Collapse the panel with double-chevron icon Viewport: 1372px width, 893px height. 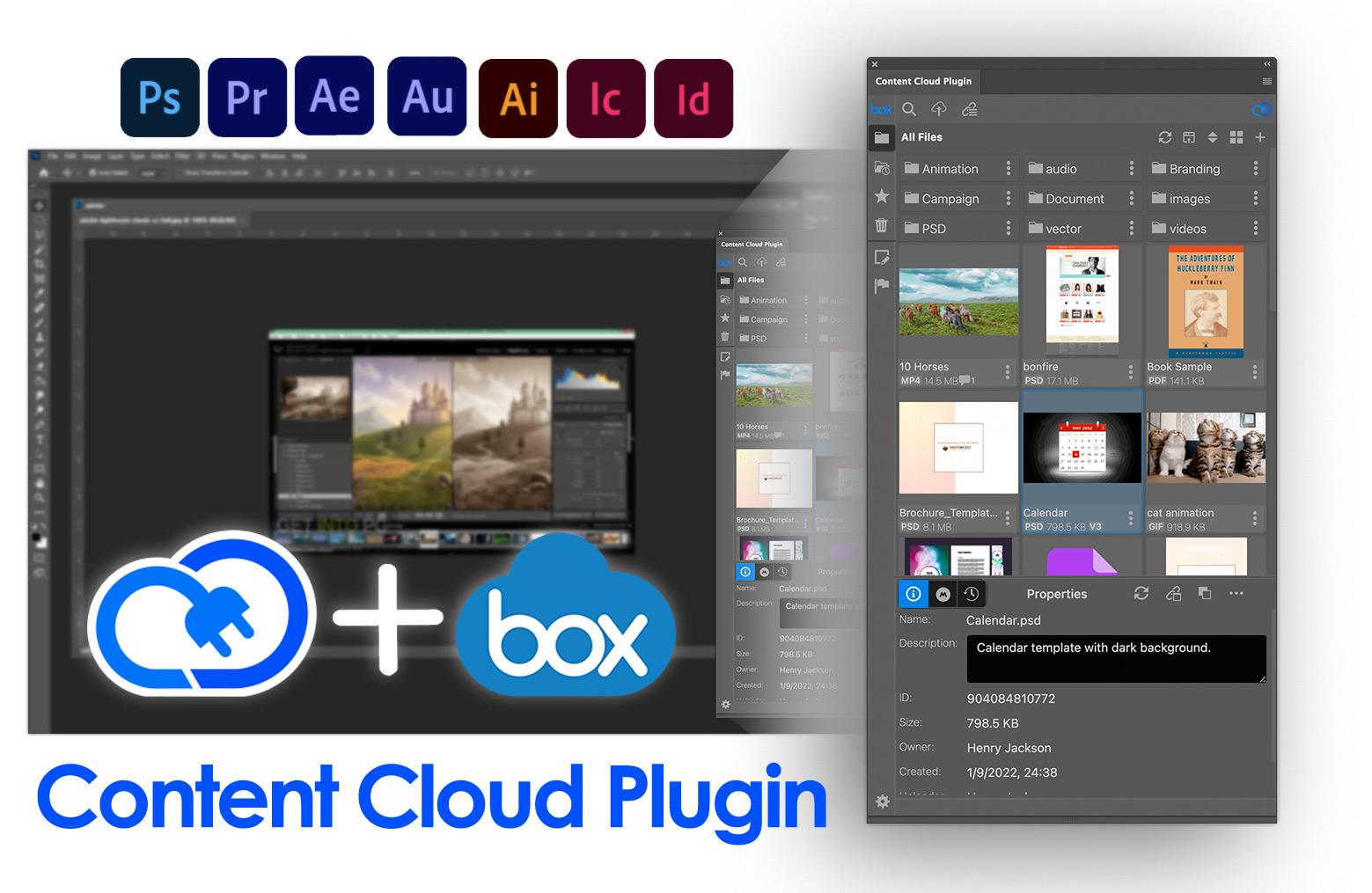point(1267,63)
